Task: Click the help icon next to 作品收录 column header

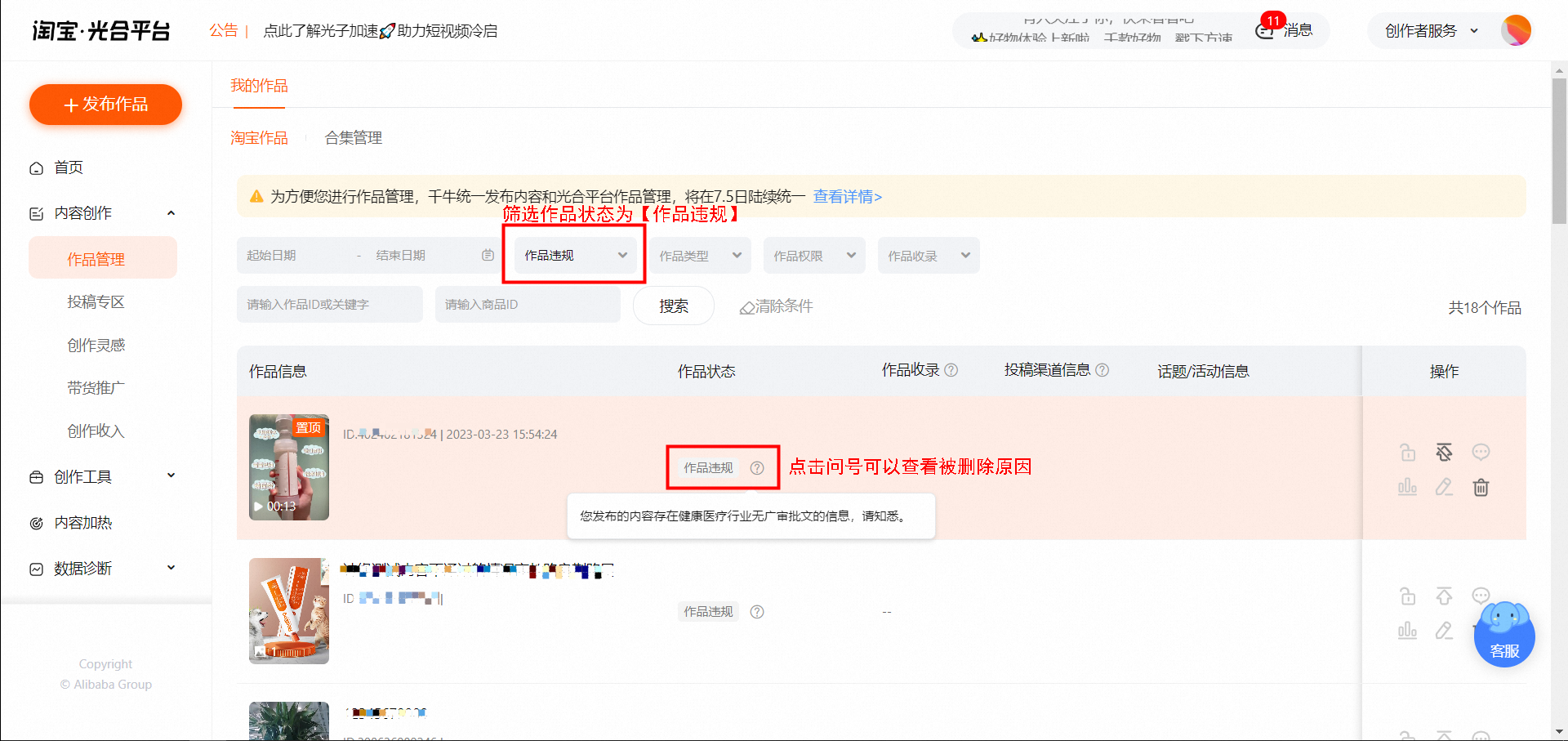Action: [951, 370]
